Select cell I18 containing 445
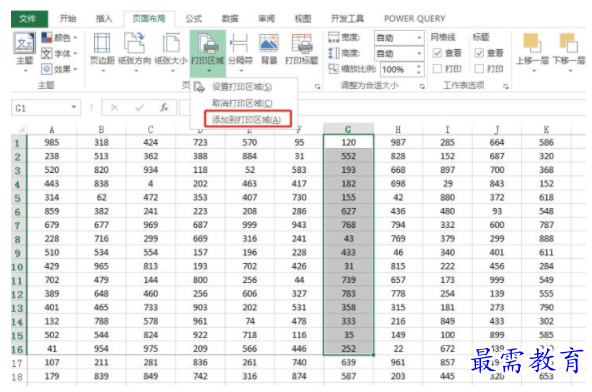 [x=447, y=376]
